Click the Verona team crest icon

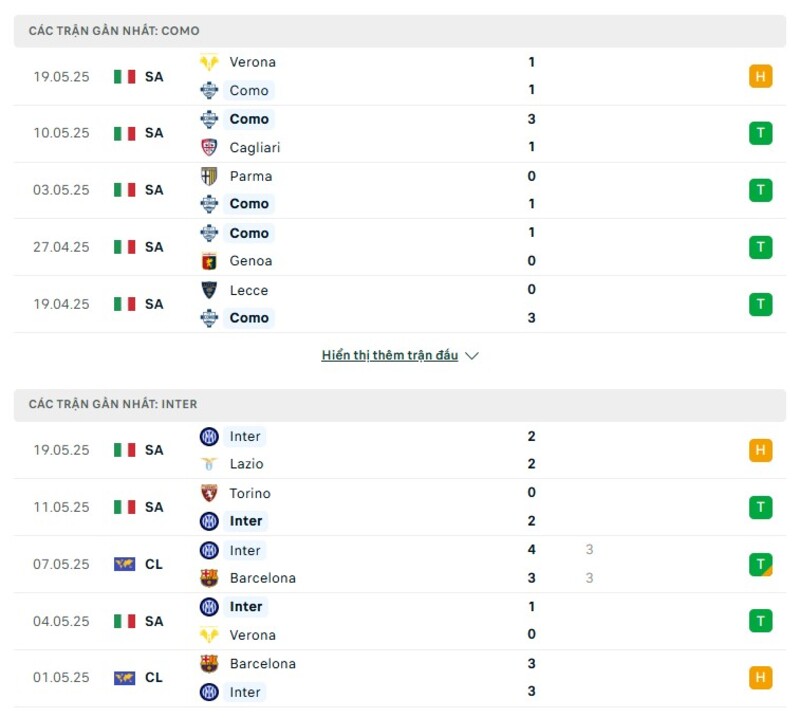tap(210, 61)
